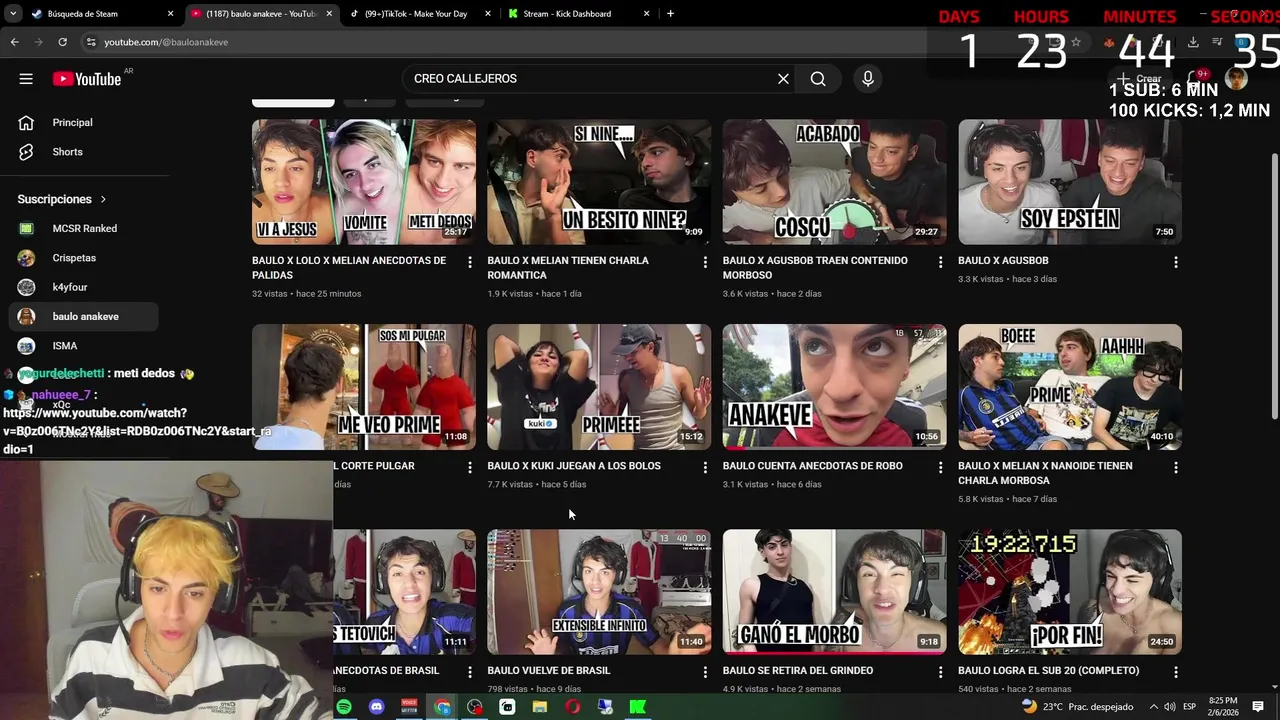Open a new browser tab
The height and width of the screenshot is (720, 1280).
click(x=670, y=14)
